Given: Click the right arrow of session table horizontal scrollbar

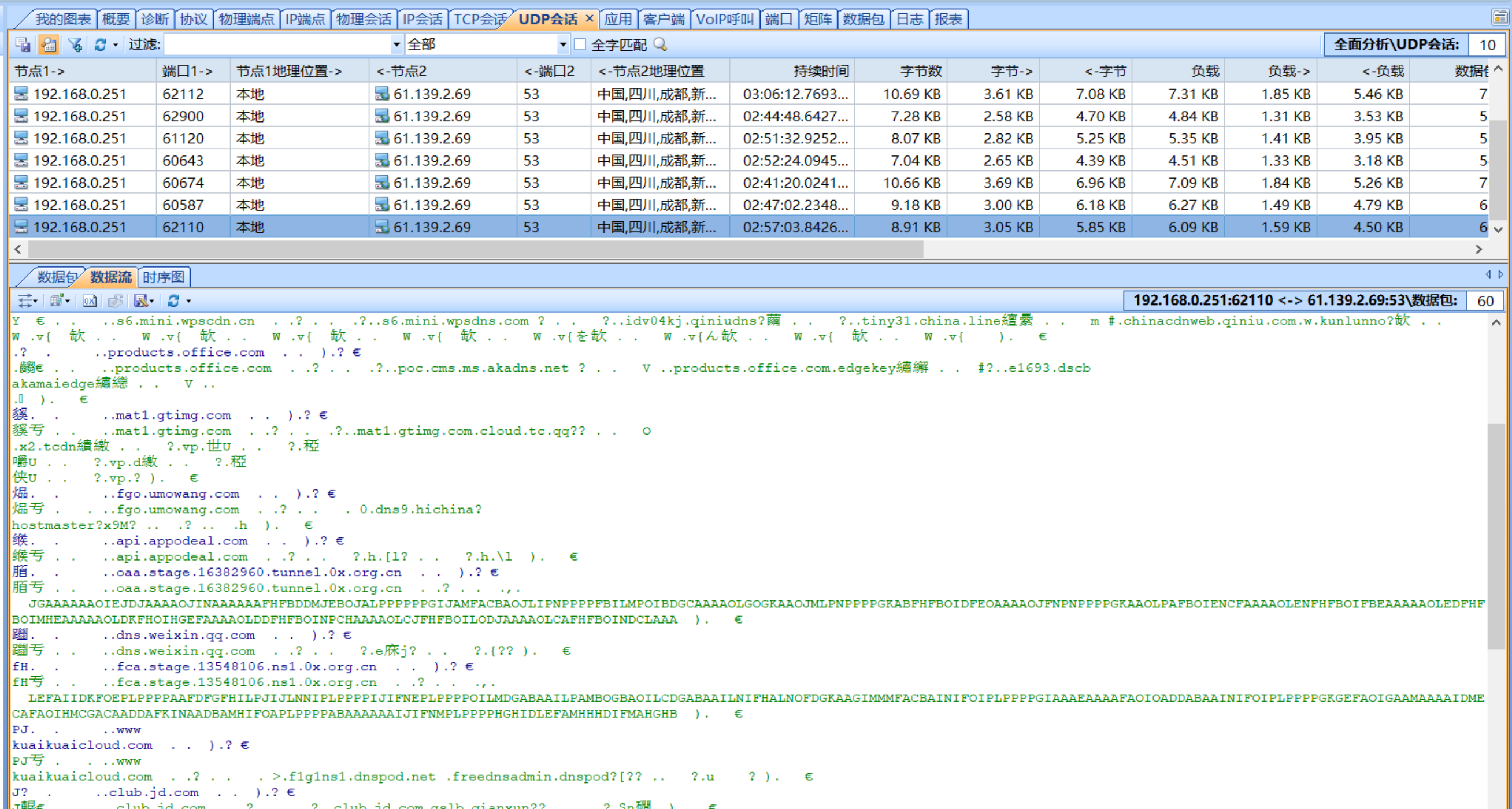Looking at the screenshot, I should click(1478, 249).
